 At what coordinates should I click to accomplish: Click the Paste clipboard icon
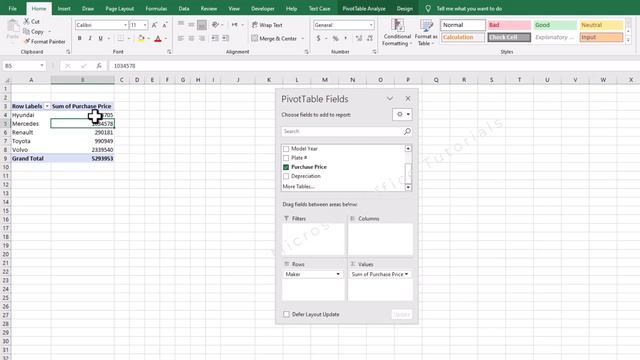(13, 27)
